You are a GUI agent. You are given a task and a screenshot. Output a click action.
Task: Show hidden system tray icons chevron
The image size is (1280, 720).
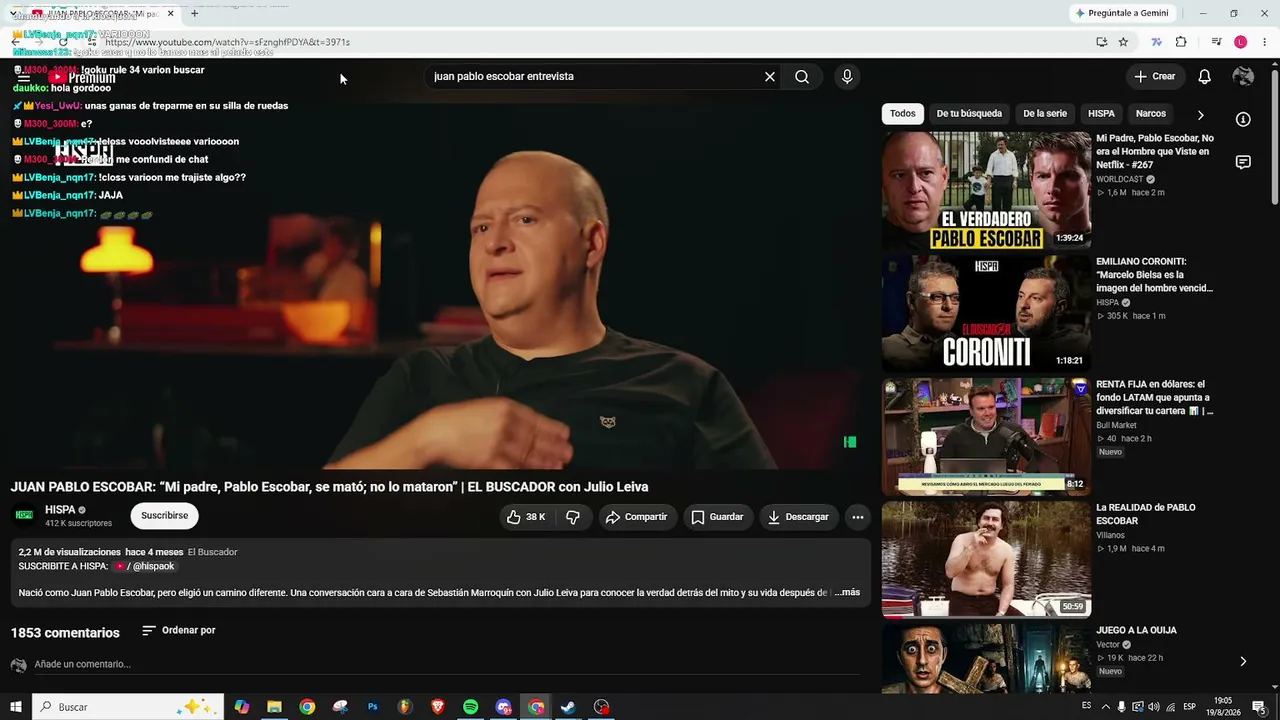click(x=1107, y=707)
